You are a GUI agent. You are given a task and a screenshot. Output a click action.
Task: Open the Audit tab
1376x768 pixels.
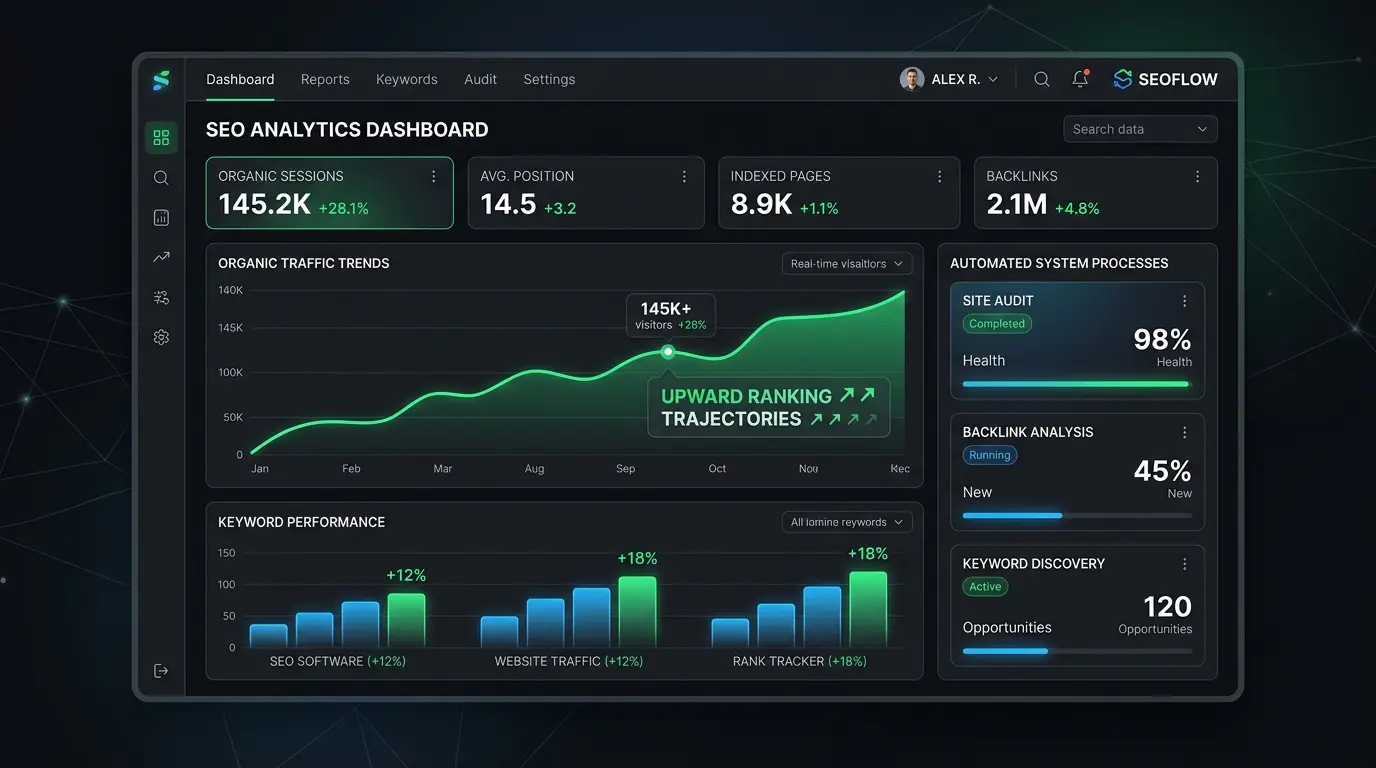pos(481,79)
